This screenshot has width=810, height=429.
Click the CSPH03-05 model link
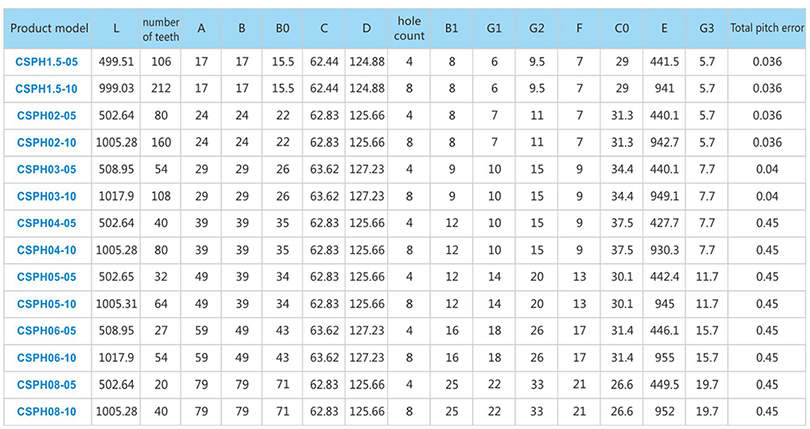pos(46,170)
